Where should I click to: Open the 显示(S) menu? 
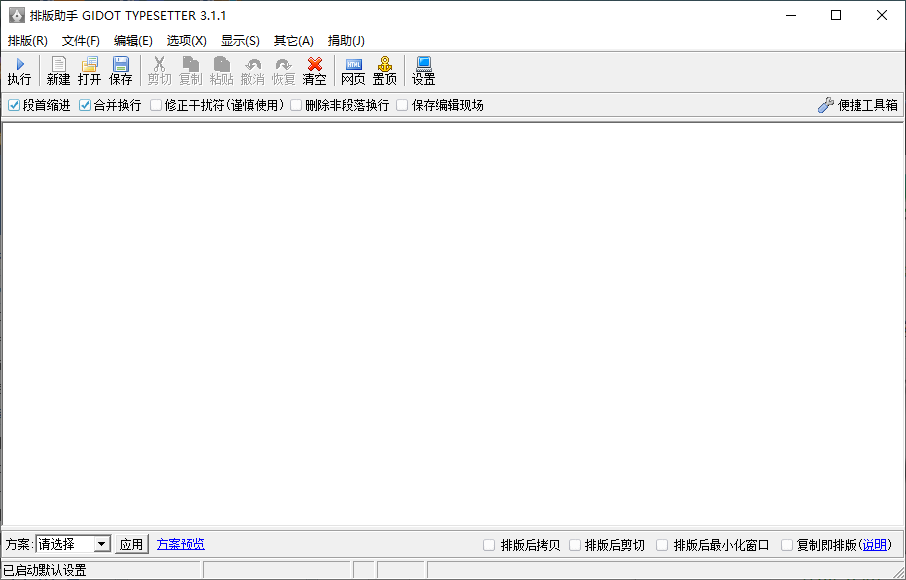tap(240, 40)
